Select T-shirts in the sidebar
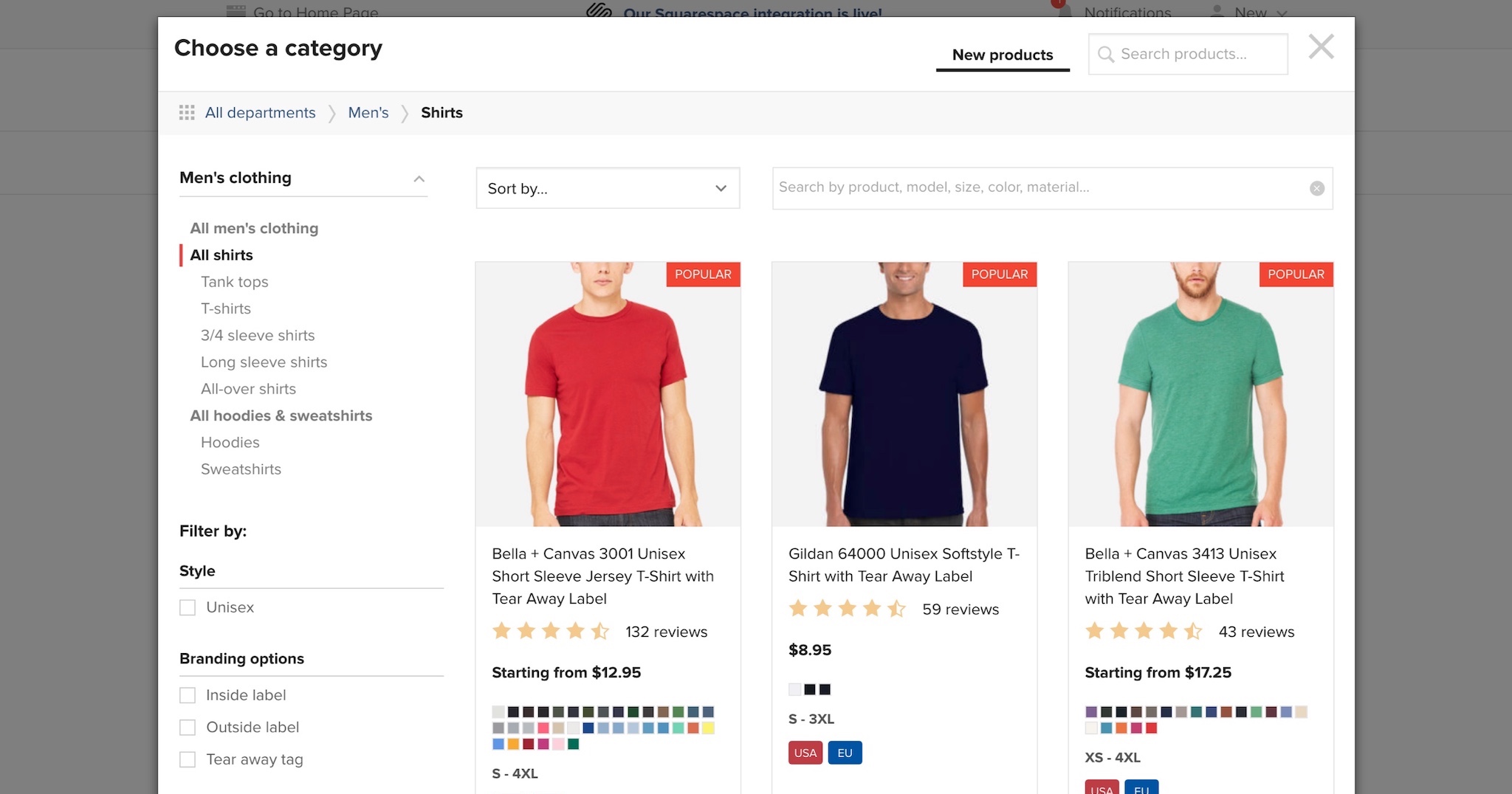Screen dimensions: 1512x794 point(226,308)
